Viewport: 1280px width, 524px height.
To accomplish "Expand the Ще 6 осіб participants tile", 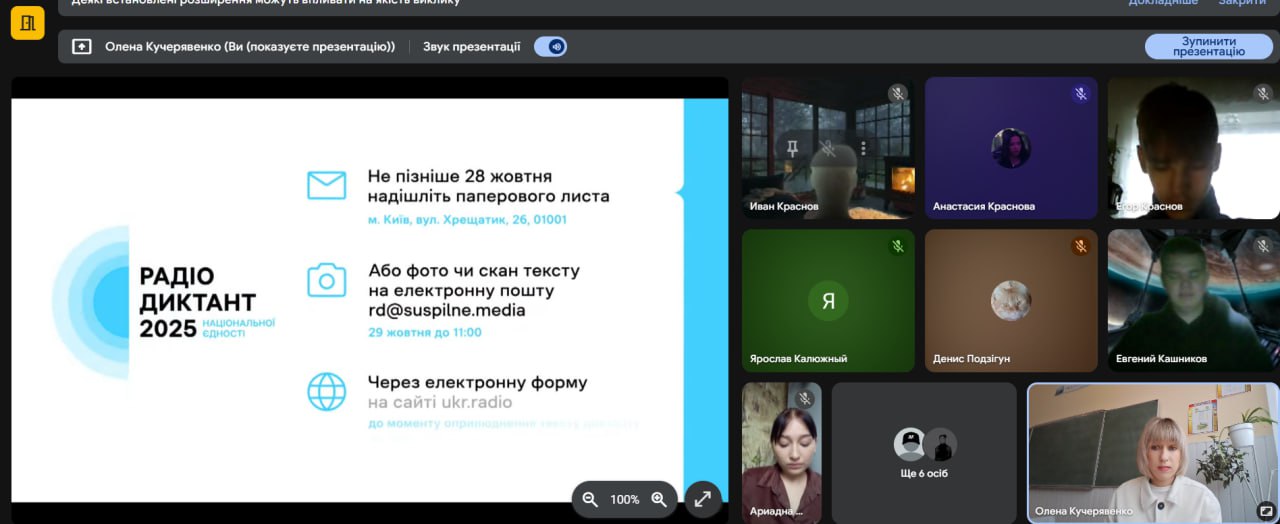I will point(924,453).
